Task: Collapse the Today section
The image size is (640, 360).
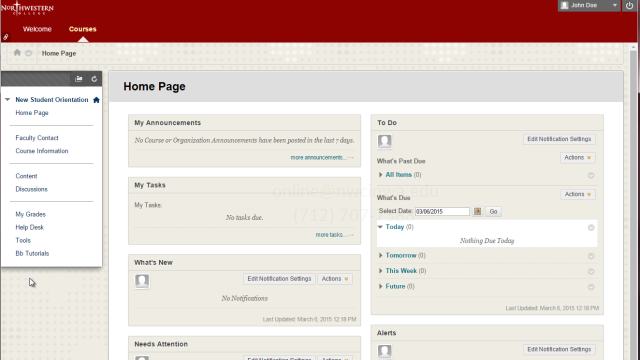Action: [x=380, y=227]
